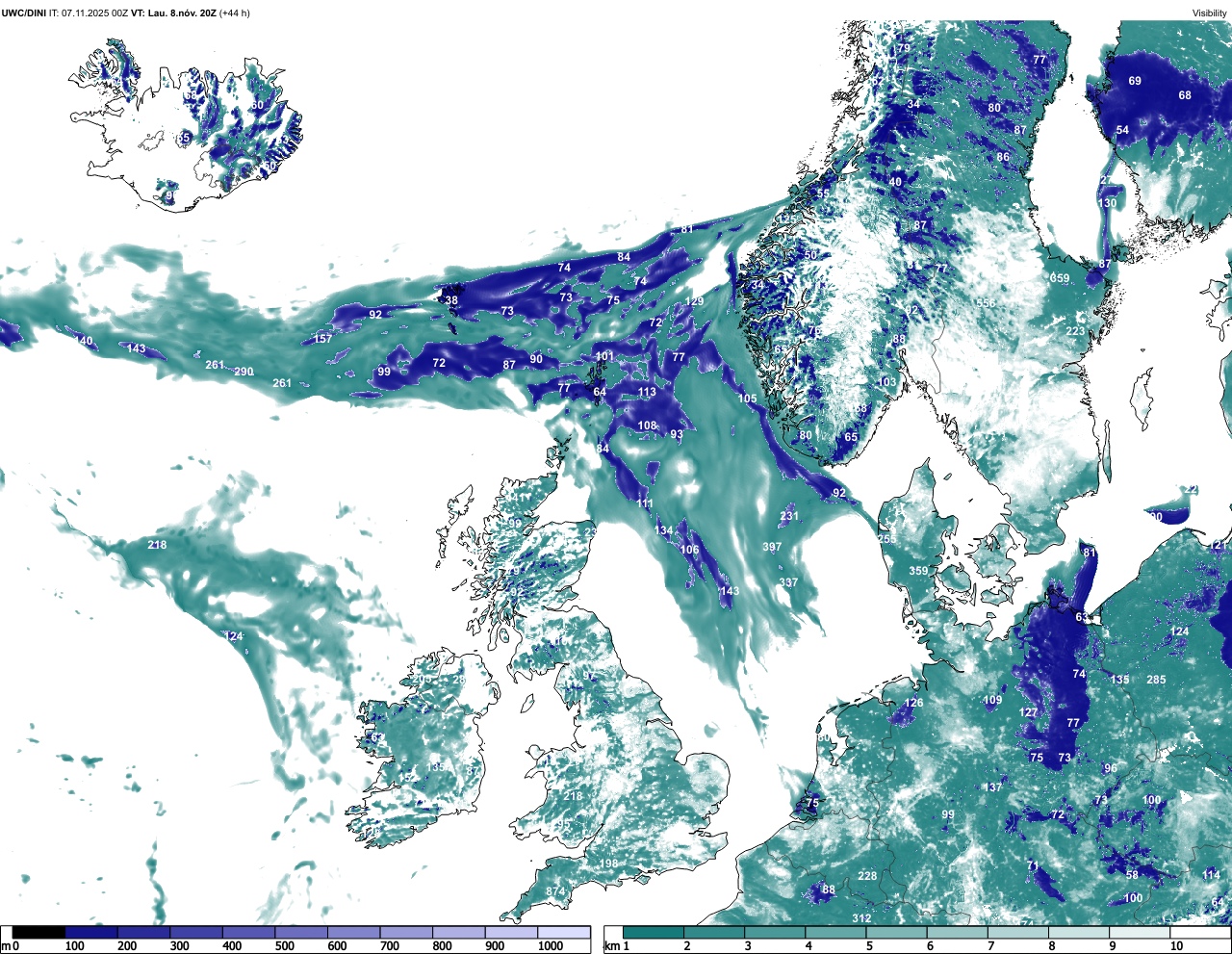Click the '109' visibility value on map
The width and height of the screenshot is (1232, 954).
(x=992, y=701)
